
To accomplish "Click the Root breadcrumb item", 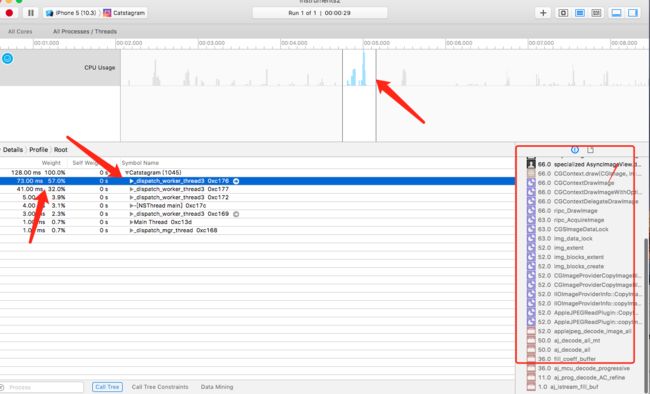I will coord(61,150).
